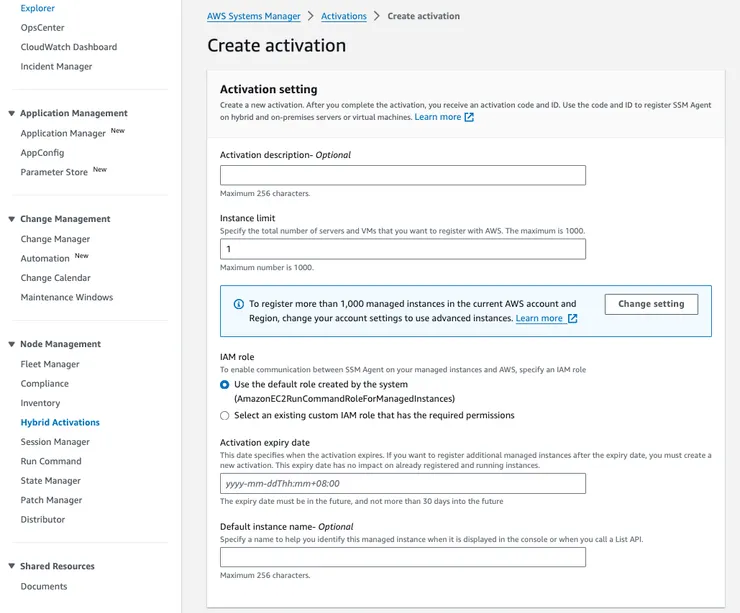The image size is (740, 613).
Task: Collapse the Node Management section
Action: pos(11,344)
